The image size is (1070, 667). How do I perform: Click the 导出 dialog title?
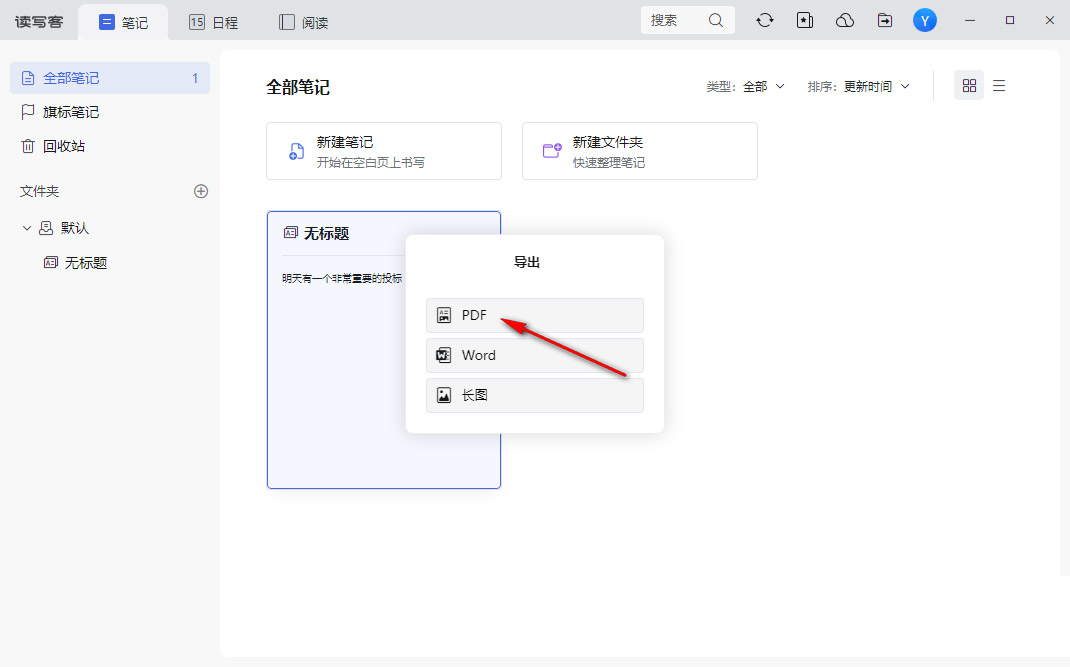(527, 262)
